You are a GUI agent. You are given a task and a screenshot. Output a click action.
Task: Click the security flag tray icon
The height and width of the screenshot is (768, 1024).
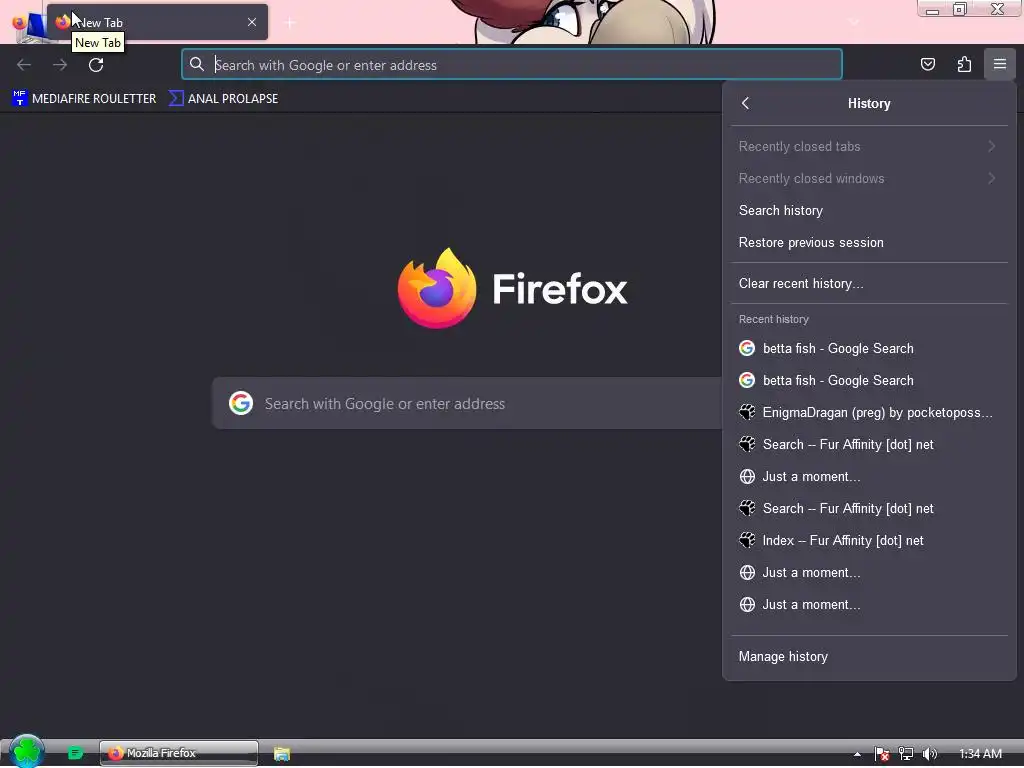point(882,754)
